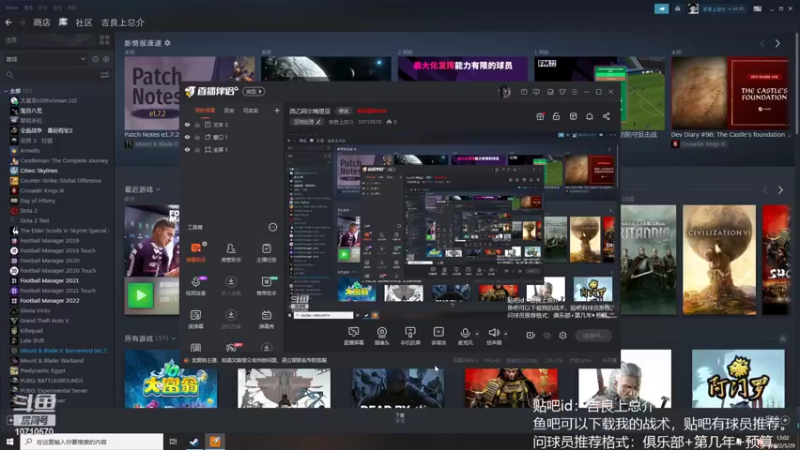Viewport: 800px width, 450px height.
Task: Add 摄像头 camera source
Action: click(382, 336)
